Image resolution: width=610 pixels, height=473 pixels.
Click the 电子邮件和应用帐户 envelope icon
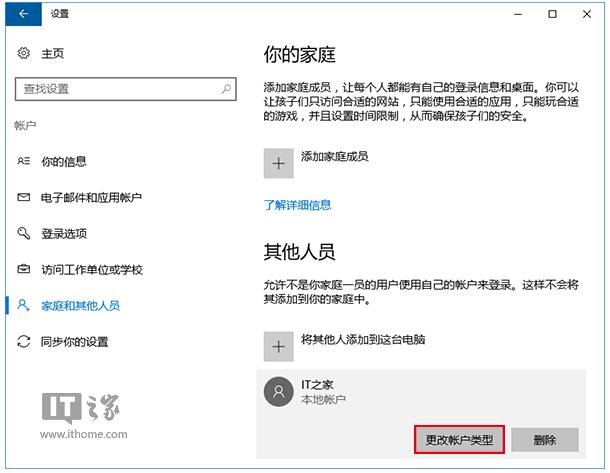(x=24, y=197)
